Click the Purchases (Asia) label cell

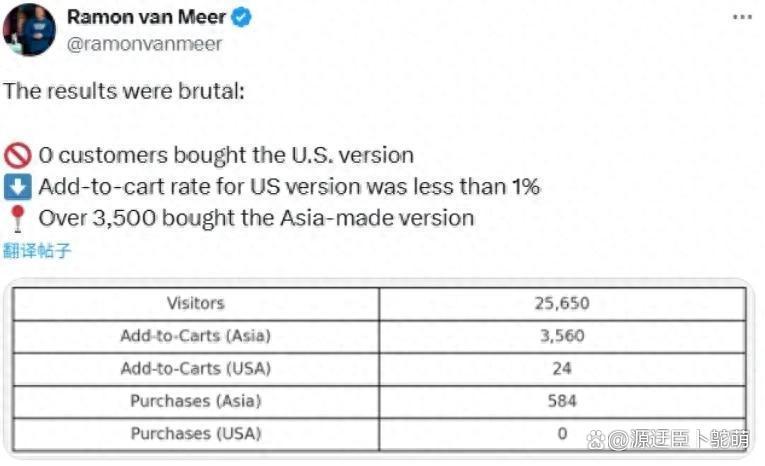coord(196,401)
